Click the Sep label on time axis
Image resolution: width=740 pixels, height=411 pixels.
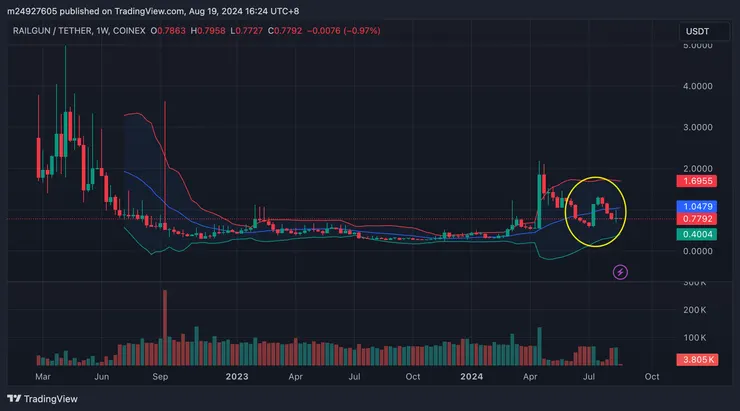pyautogui.click(x=160, y=377)
